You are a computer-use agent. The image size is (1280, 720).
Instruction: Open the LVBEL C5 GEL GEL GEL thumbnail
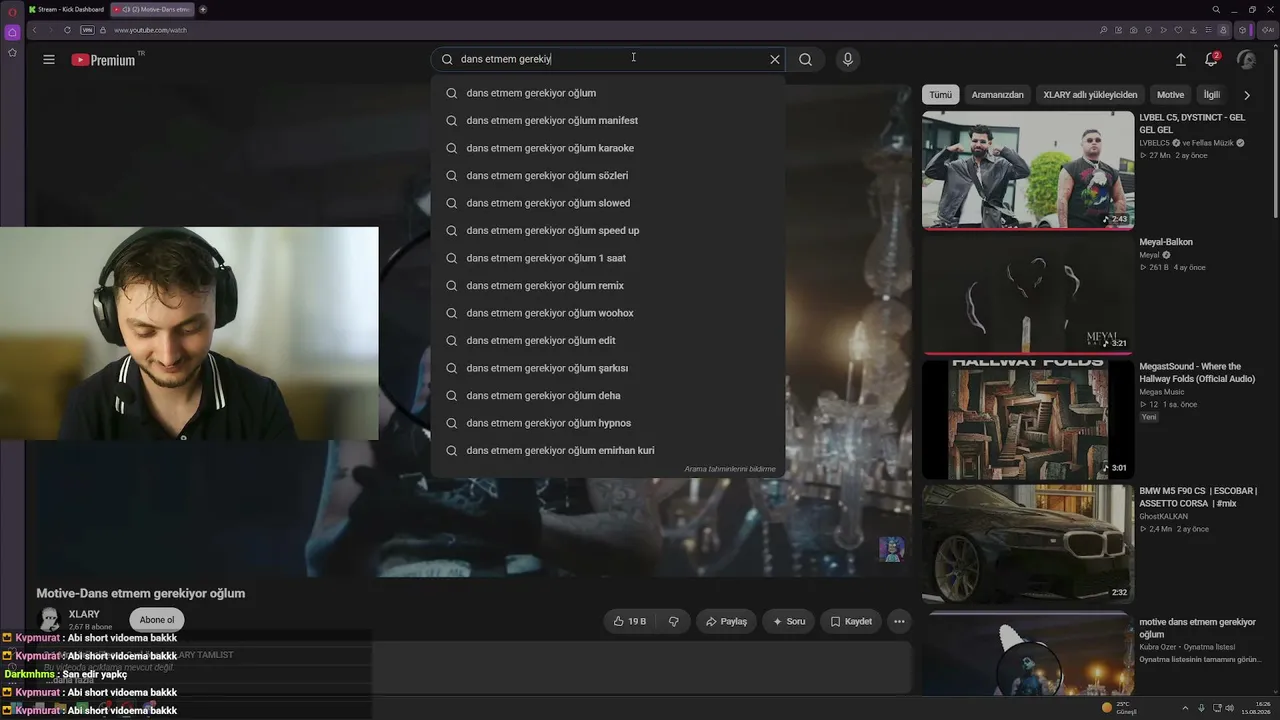pyautogui.click(x=1028, y=170)
